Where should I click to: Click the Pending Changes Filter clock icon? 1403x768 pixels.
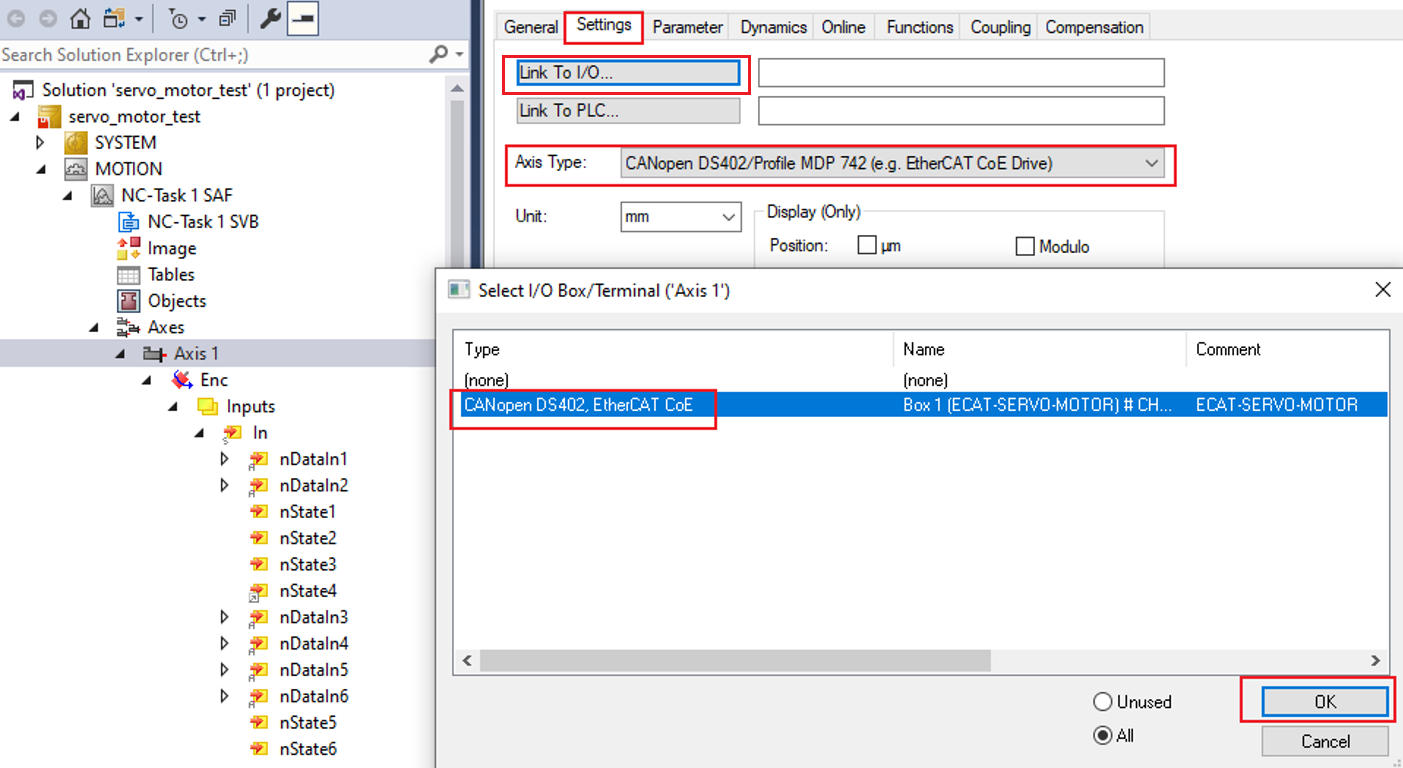179,19
